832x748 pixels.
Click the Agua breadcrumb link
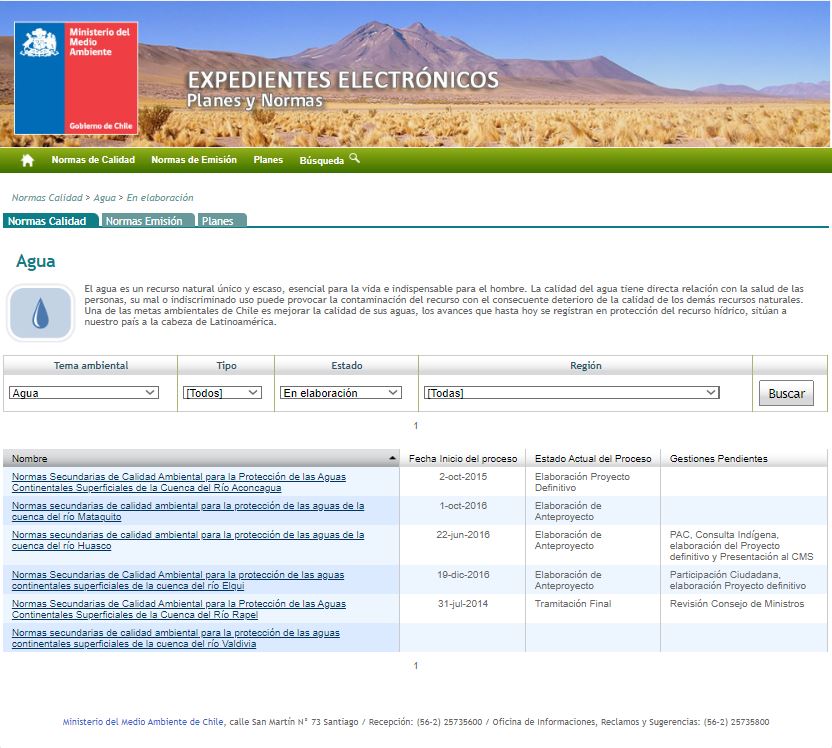click(x=105, y=197)
